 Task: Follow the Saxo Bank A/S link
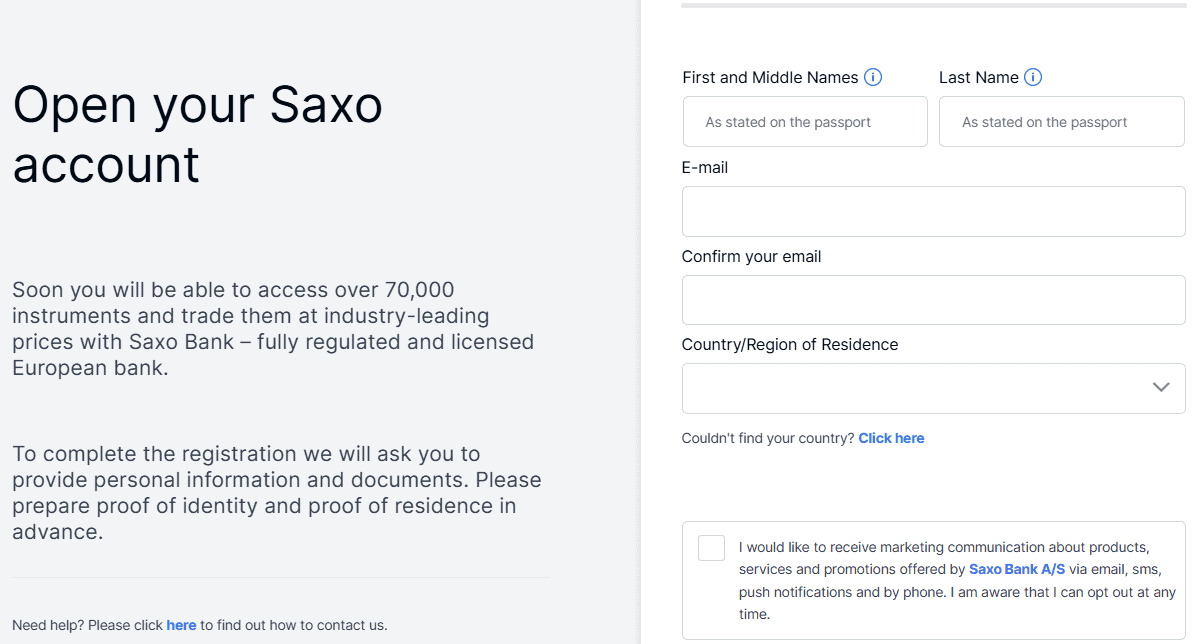tap(1016, 569)
